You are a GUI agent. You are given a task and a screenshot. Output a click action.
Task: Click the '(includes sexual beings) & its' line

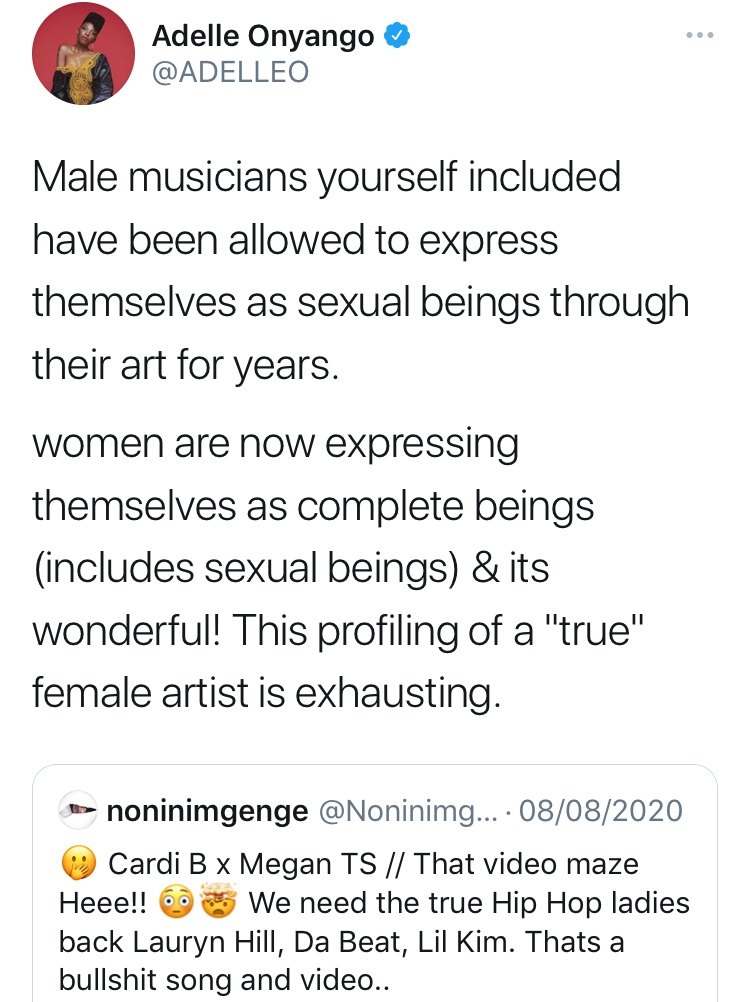[291, 567]
